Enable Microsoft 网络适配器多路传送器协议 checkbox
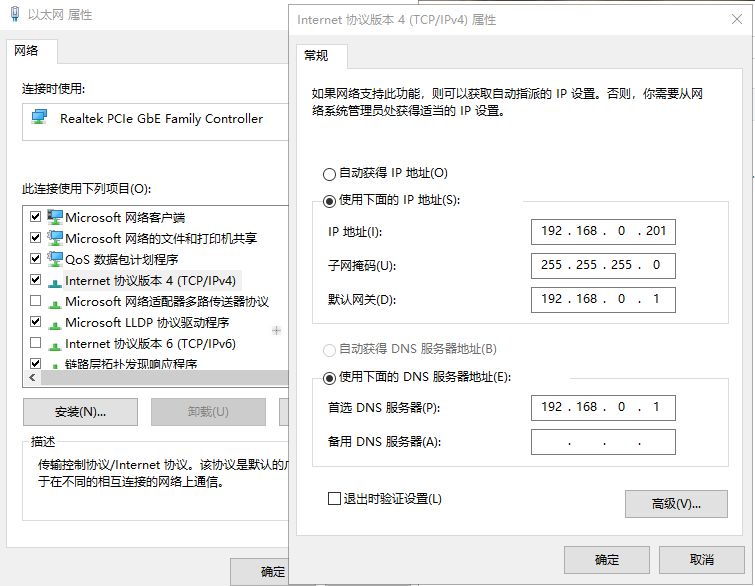The width and height of the screenshot is (755, 586). coord(36,301)
